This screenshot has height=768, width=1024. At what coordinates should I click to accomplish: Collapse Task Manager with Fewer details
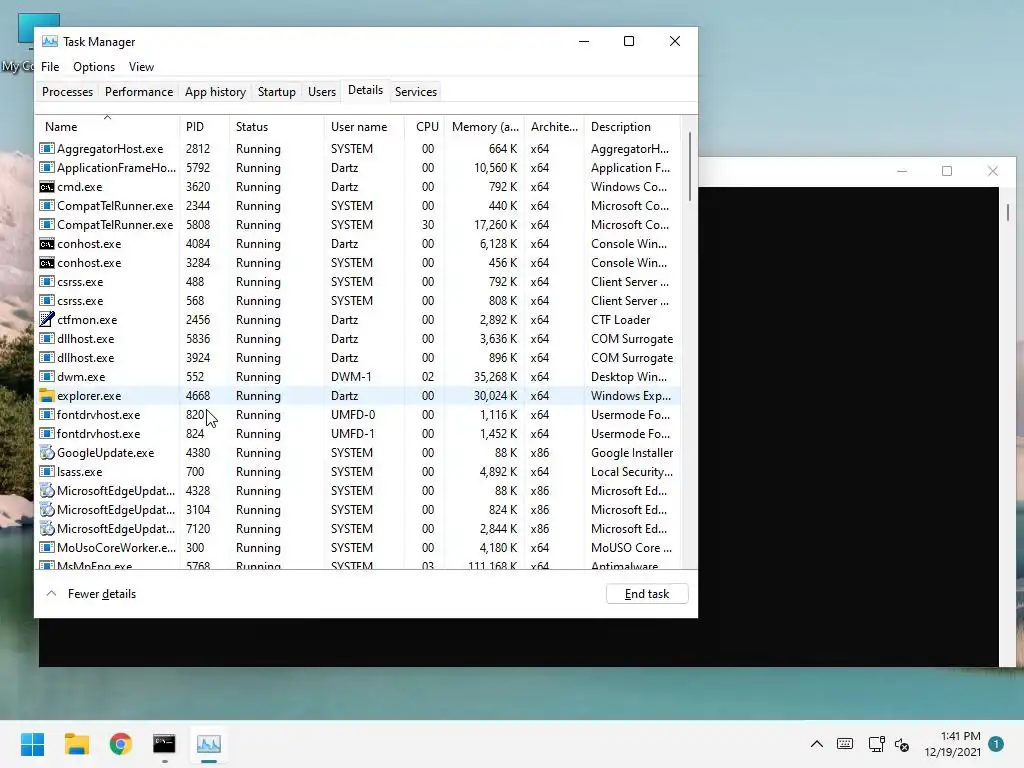coord(91,594)
